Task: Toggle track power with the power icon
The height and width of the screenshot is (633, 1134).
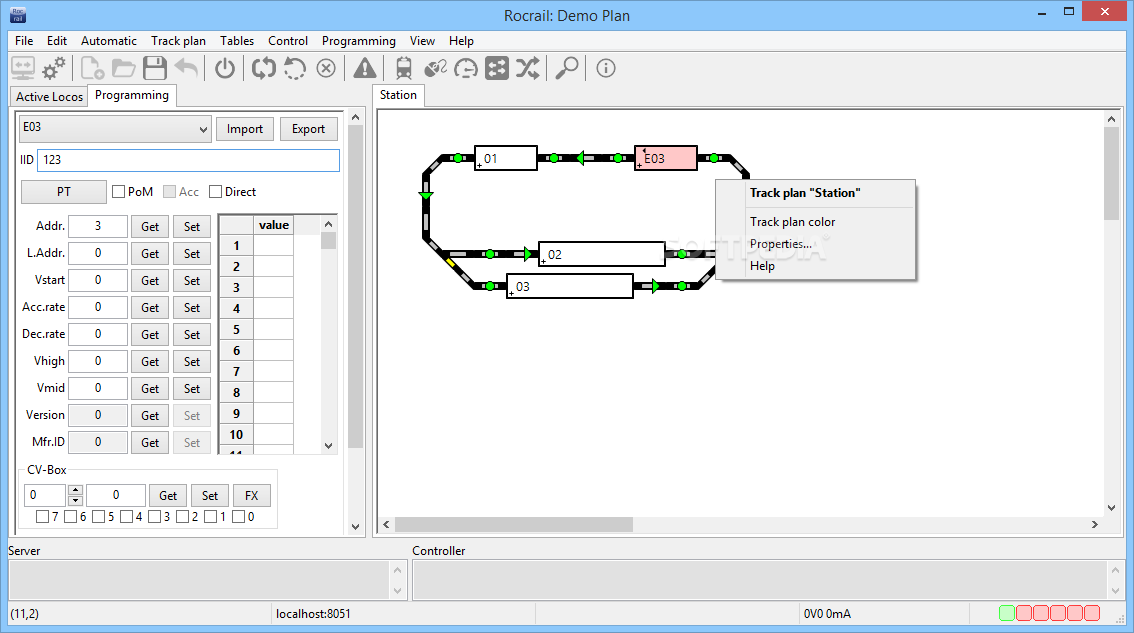Action: coord(225,69)
